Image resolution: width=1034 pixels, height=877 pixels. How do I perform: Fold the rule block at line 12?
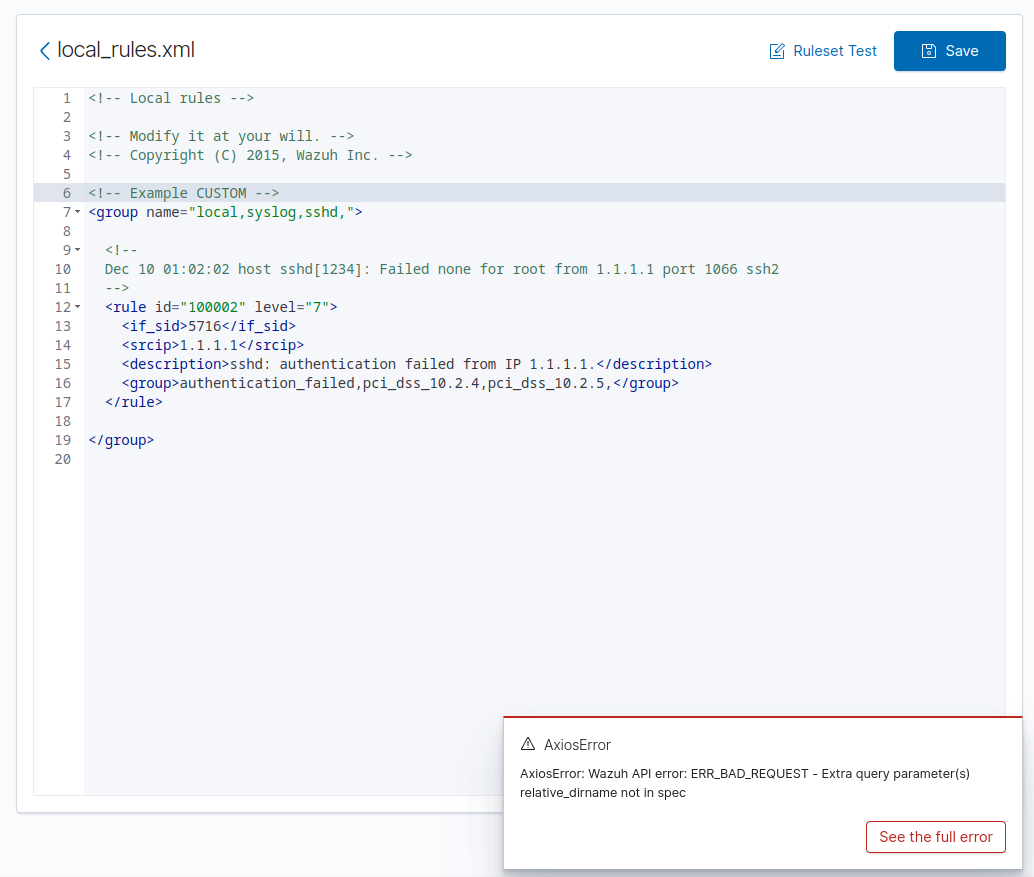point(76,307)
